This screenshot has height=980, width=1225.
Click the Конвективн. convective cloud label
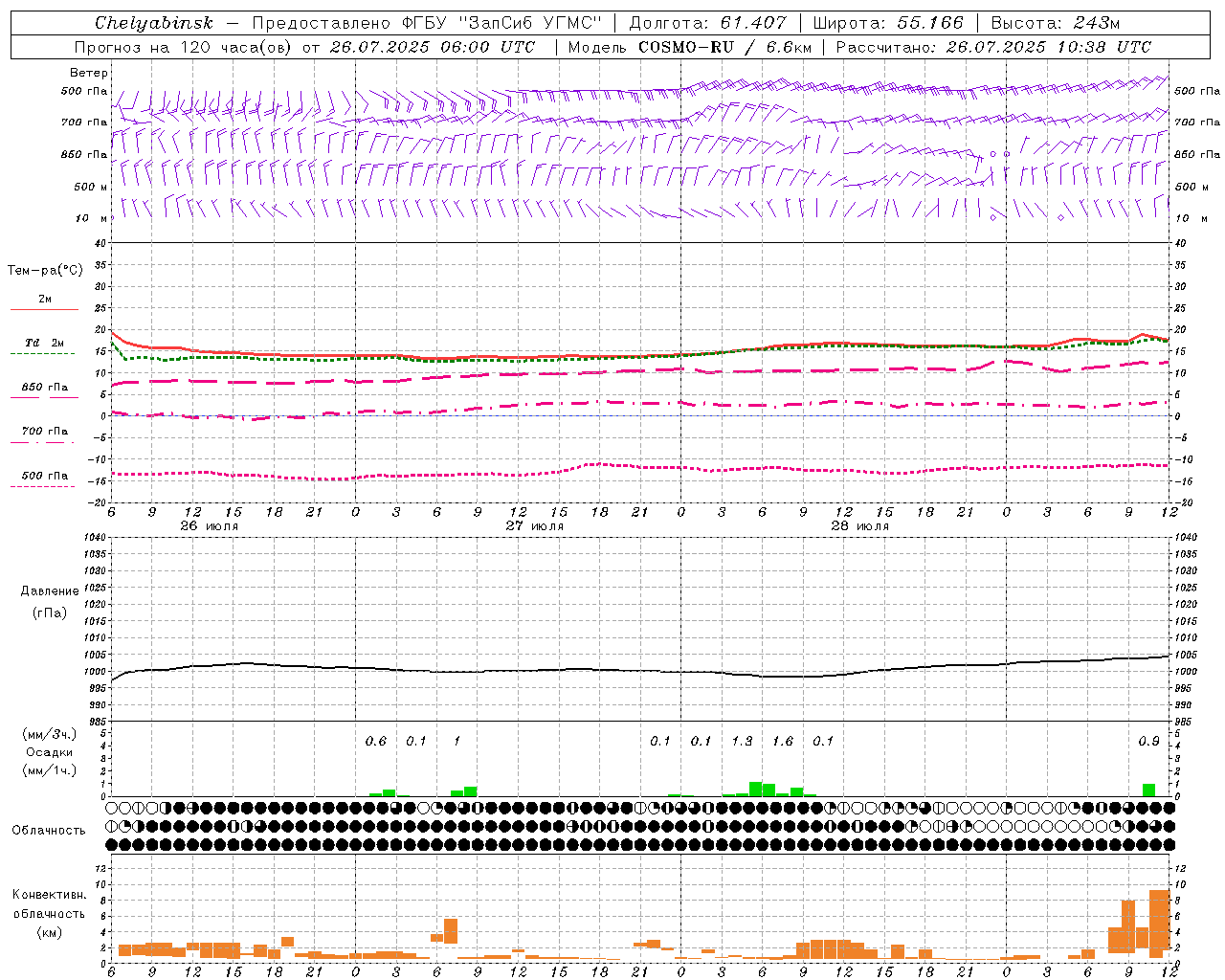pyautogui.click(x=50, y=895)
